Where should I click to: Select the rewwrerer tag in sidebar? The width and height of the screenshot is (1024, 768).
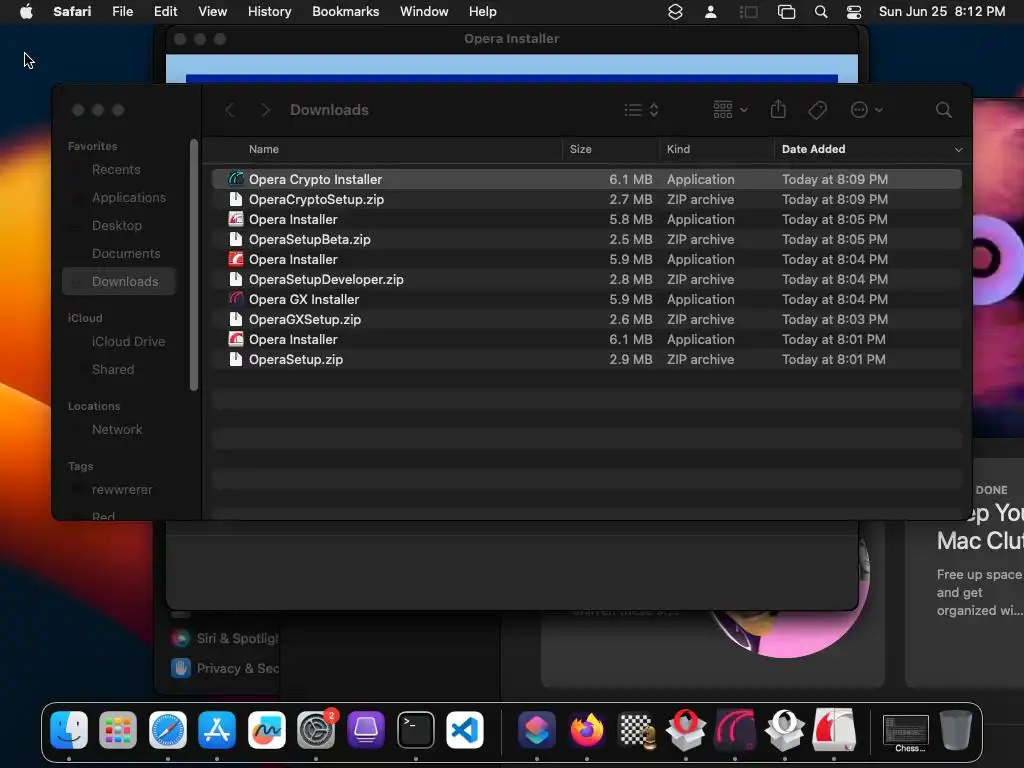point(121,490)
